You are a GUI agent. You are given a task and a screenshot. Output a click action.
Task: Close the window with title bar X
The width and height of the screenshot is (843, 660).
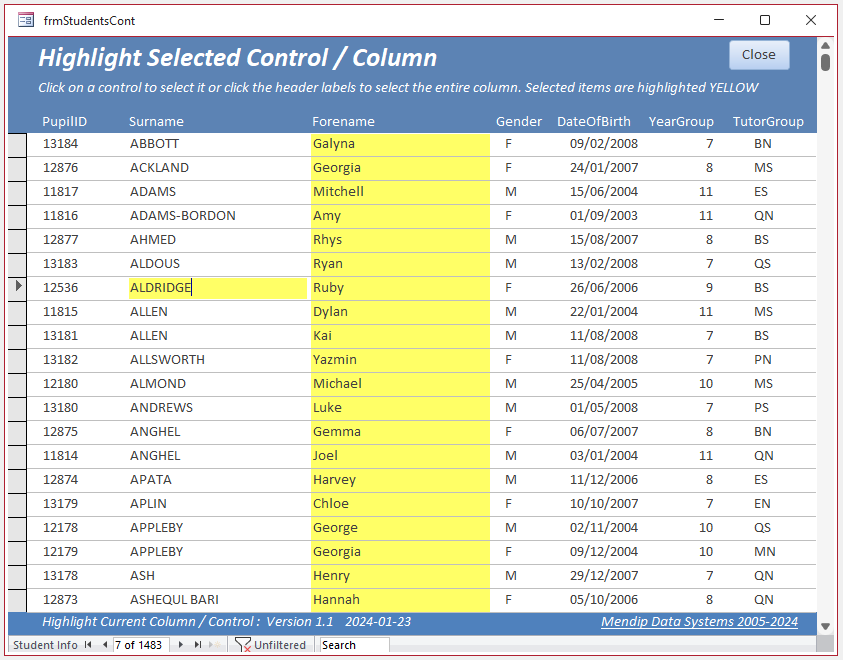tap(811, 20)
